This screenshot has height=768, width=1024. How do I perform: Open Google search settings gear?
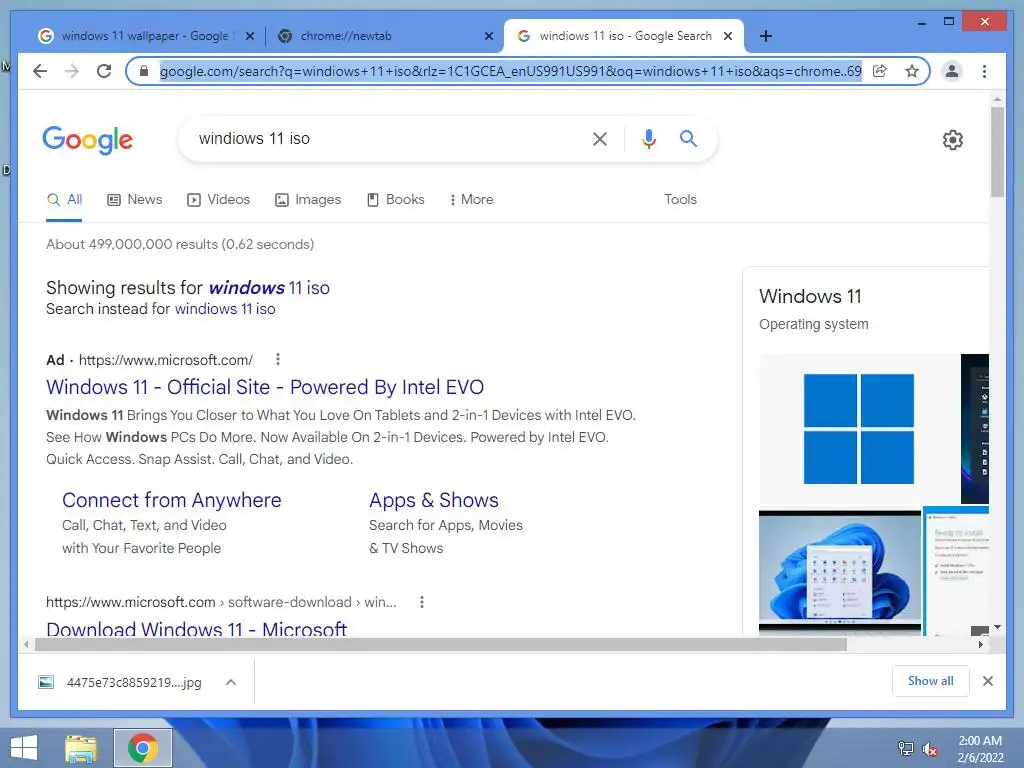[x=953, y=139]
